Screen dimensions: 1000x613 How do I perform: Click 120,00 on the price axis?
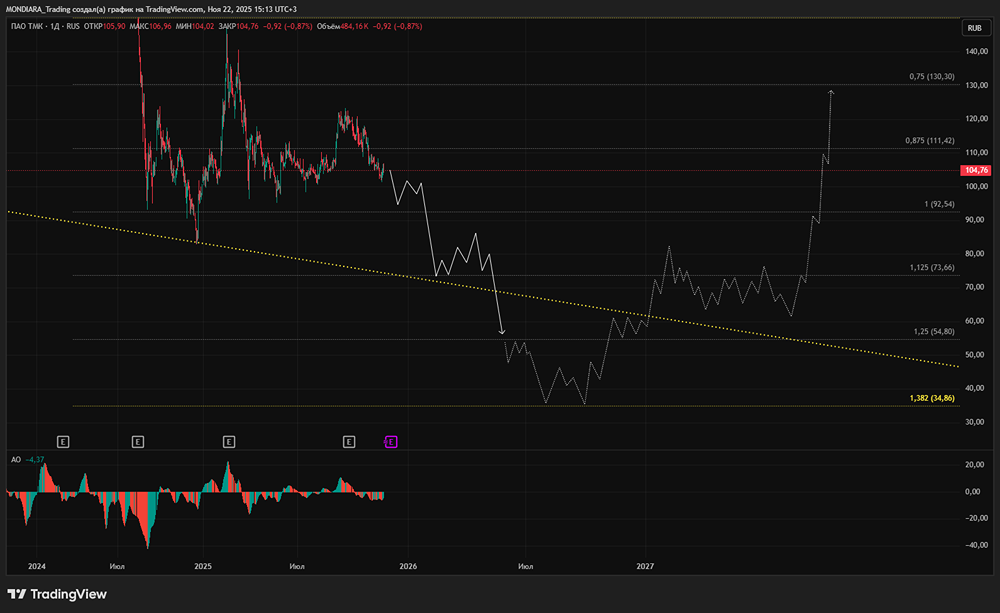(x=976, y=119)
